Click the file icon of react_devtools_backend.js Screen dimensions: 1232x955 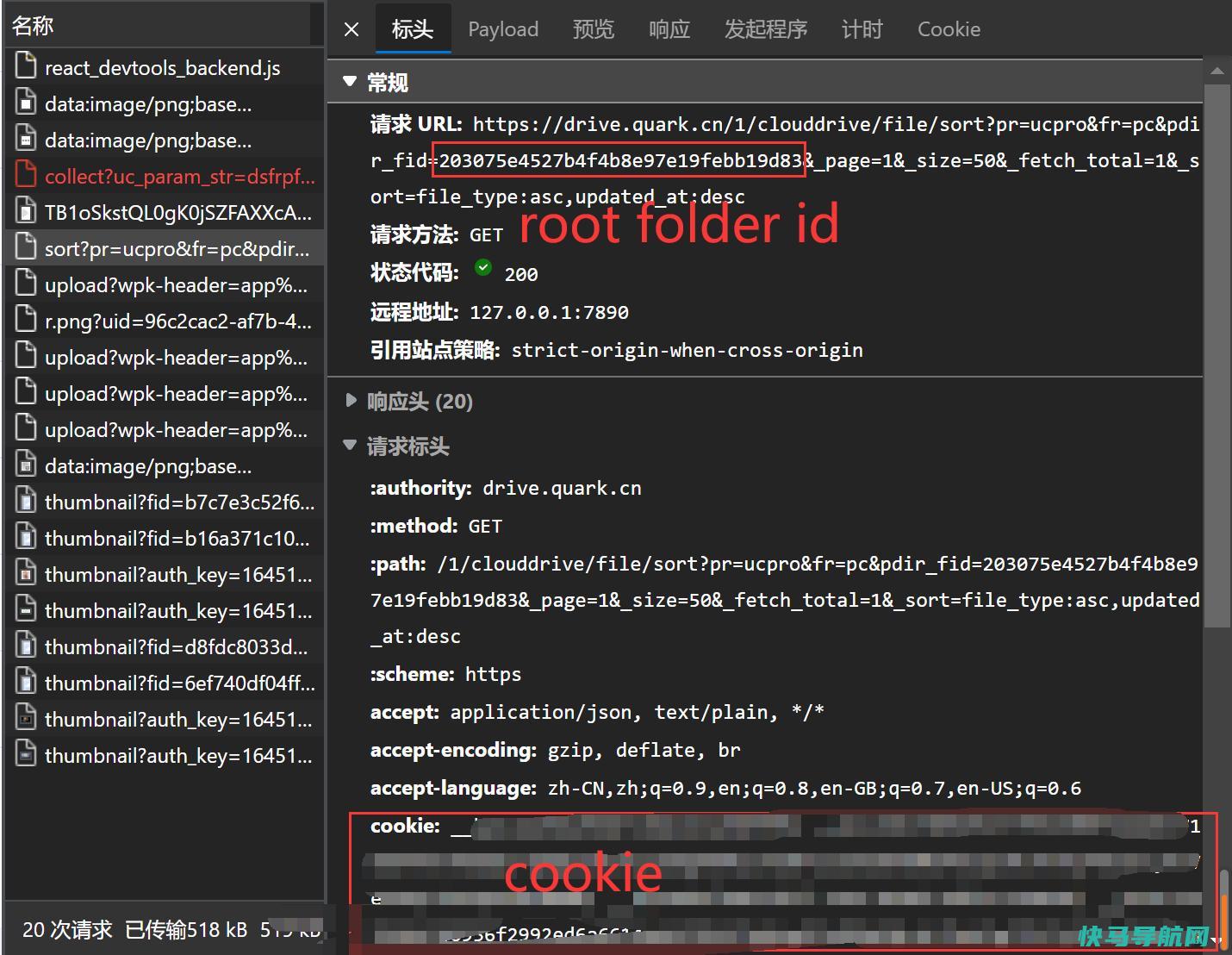pyautogui.click(x=26, y=67)
